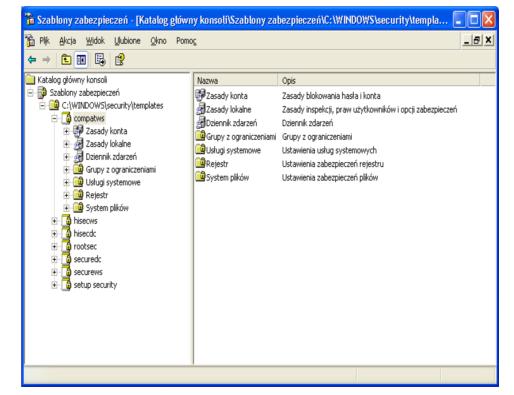Click System plików icon in right list
Screen dimensions: 514x395
click(201, 177)
